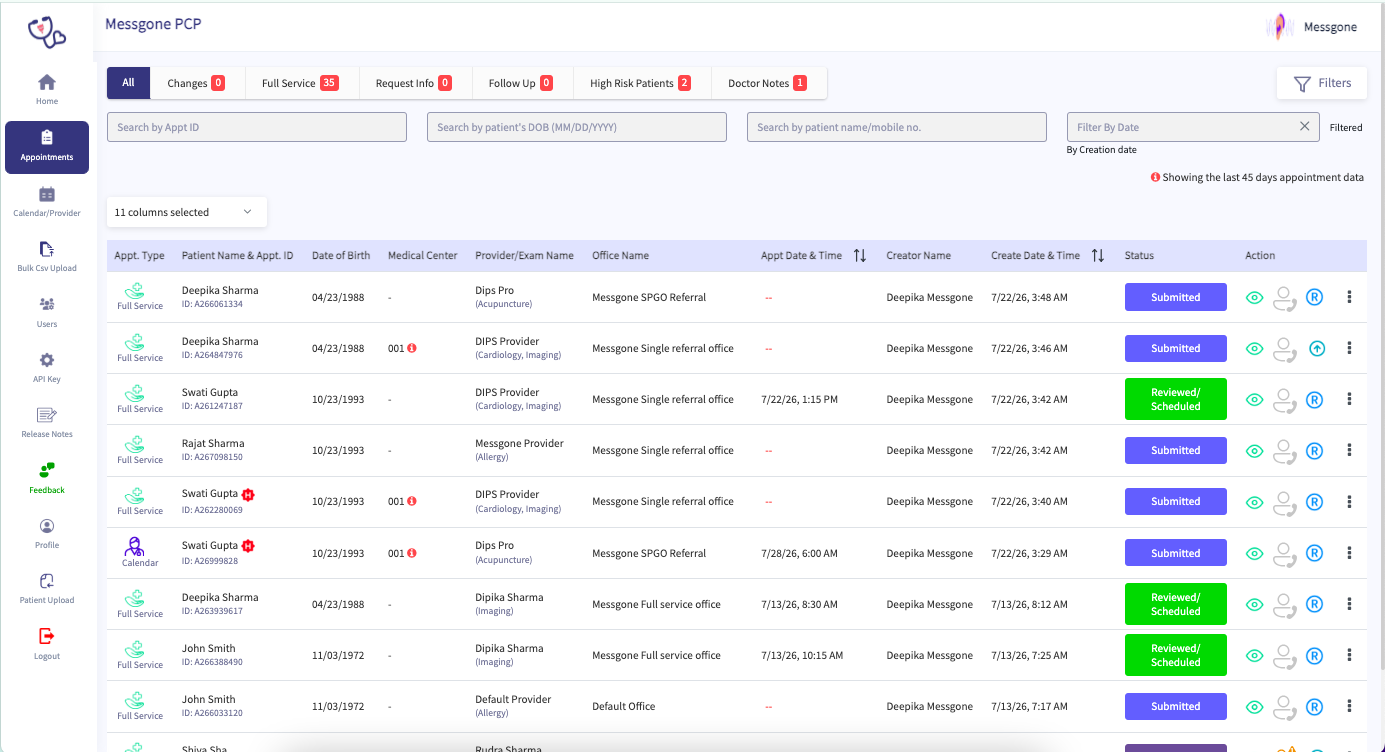Click Submitted status for appointment A266033120
This screenshot has height=752, width=1385.
[x=1175, y=706]
